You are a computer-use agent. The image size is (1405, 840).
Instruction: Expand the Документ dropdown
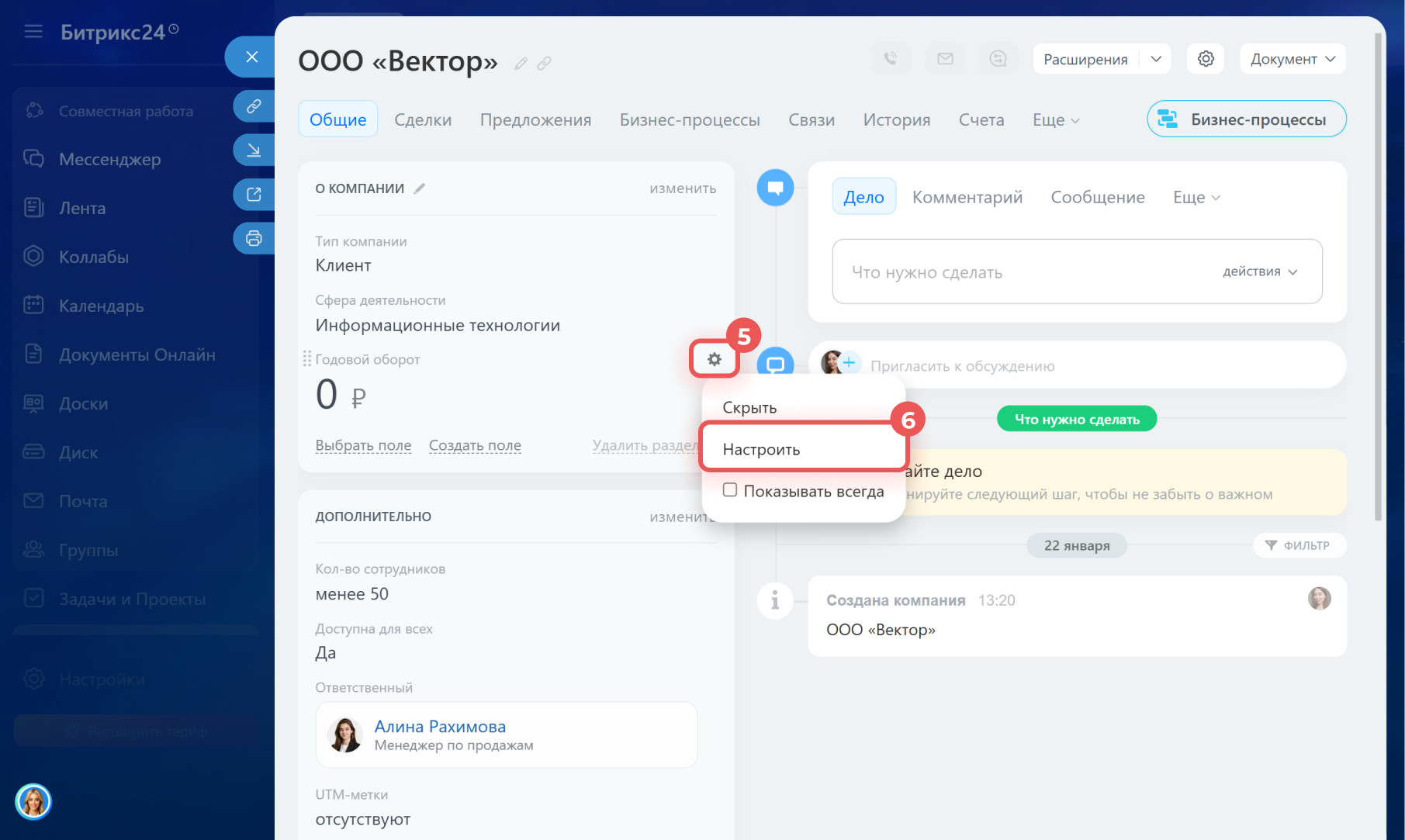point(1292,59)
